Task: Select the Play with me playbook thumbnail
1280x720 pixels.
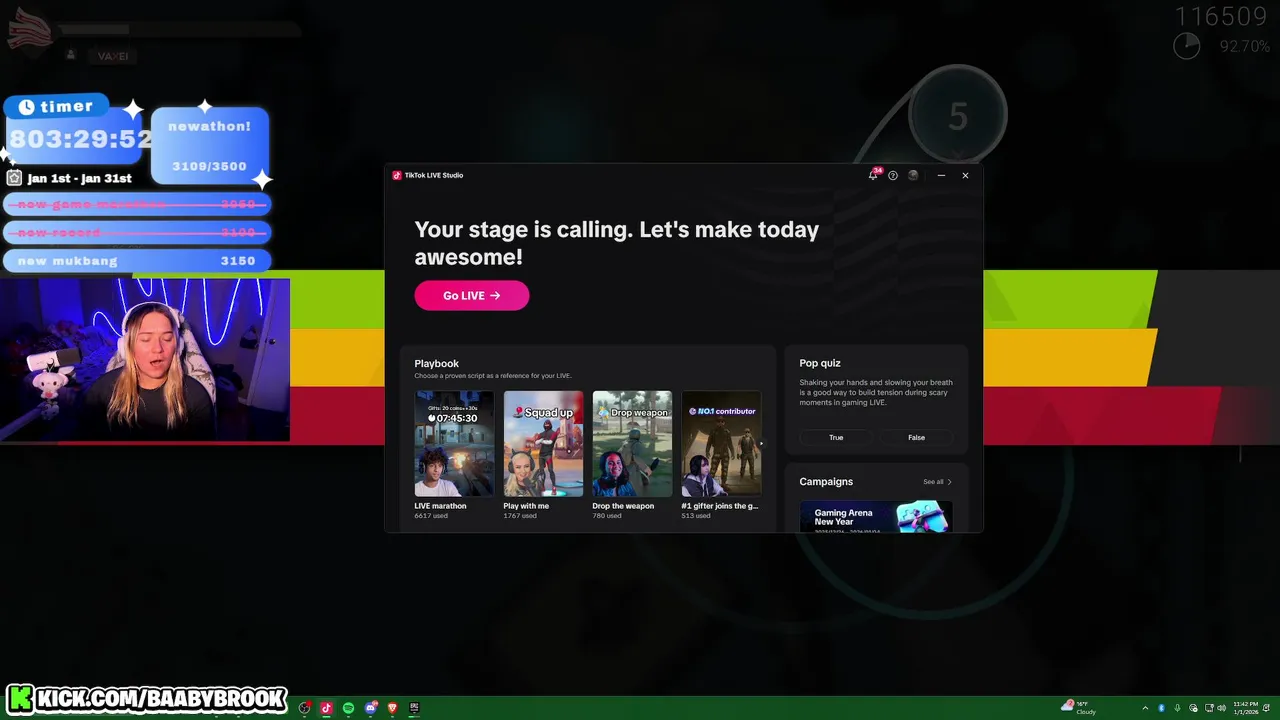Action: tap(543, 443)
